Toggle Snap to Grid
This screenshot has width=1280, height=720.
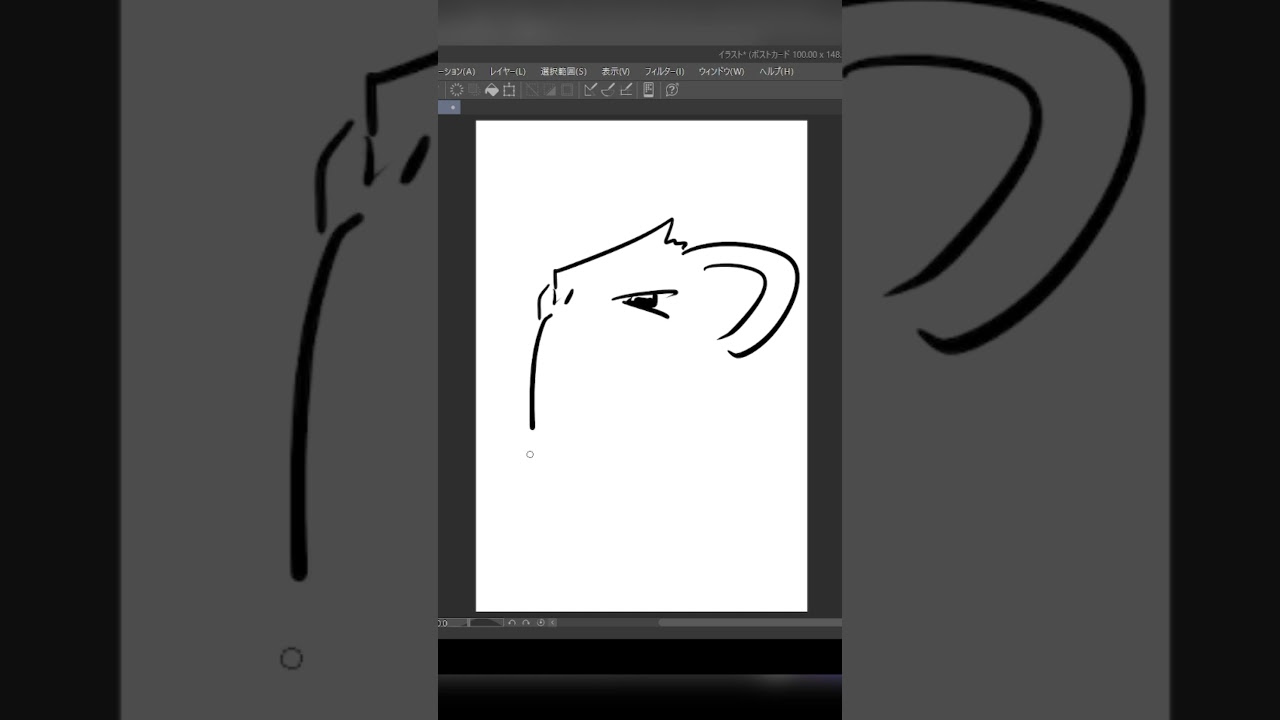[x=626, y=90]
